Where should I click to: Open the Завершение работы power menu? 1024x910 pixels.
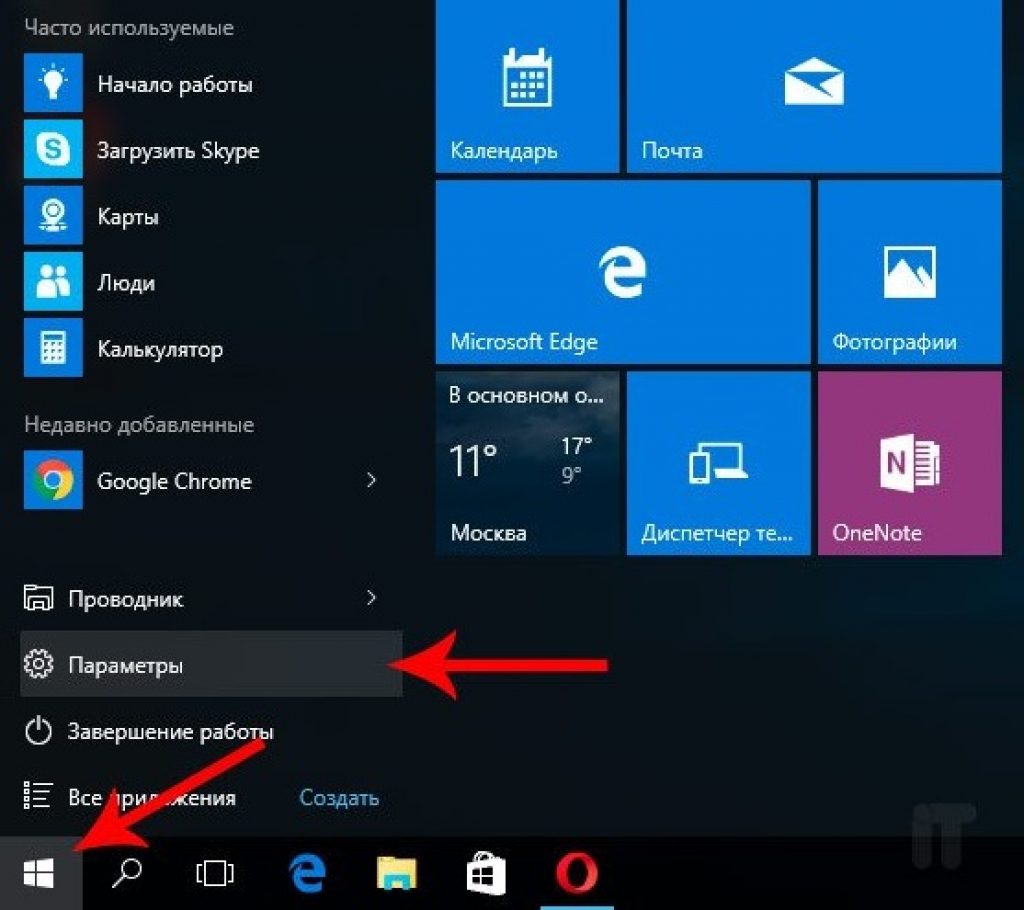point(212,730)
